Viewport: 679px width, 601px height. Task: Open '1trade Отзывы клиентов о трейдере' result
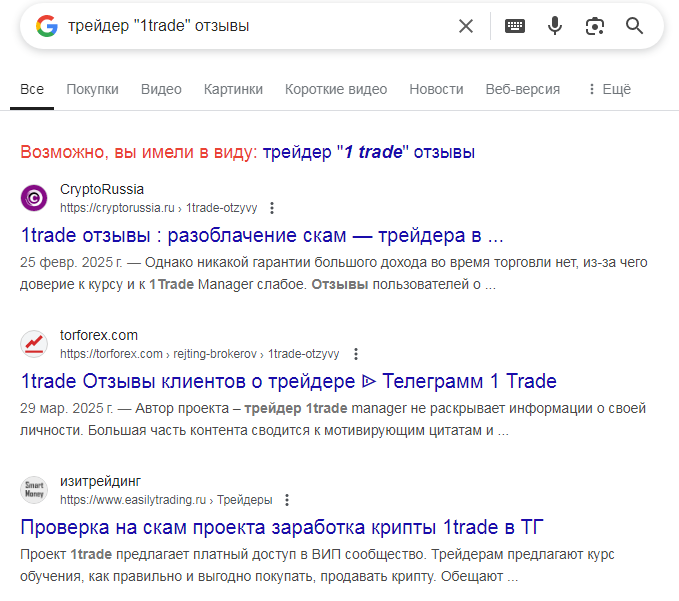pos(288,381)
